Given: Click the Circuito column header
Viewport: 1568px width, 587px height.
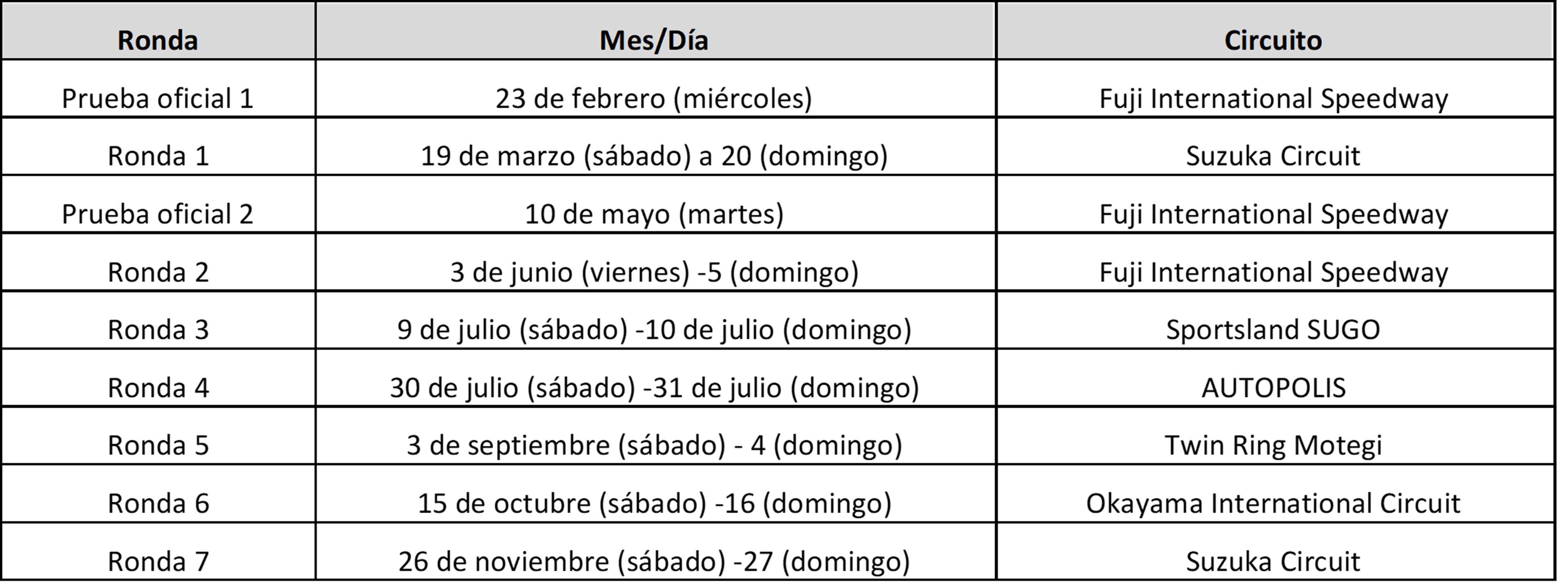Looking at the screenshot, I should click(x=1273, y=40).
